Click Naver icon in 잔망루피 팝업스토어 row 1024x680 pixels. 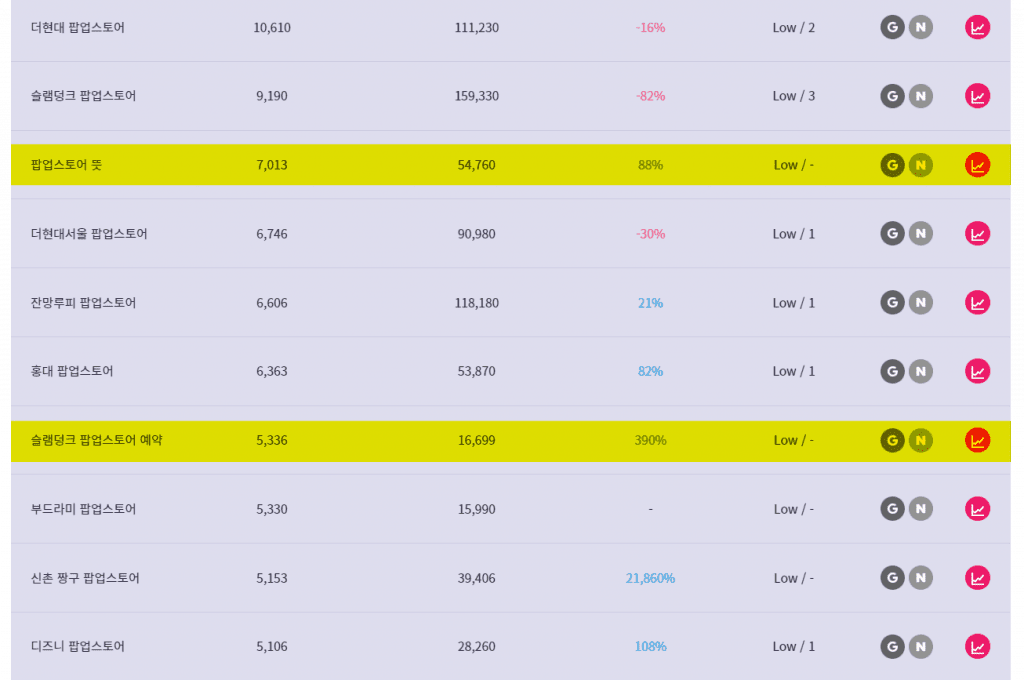[921, 302]
